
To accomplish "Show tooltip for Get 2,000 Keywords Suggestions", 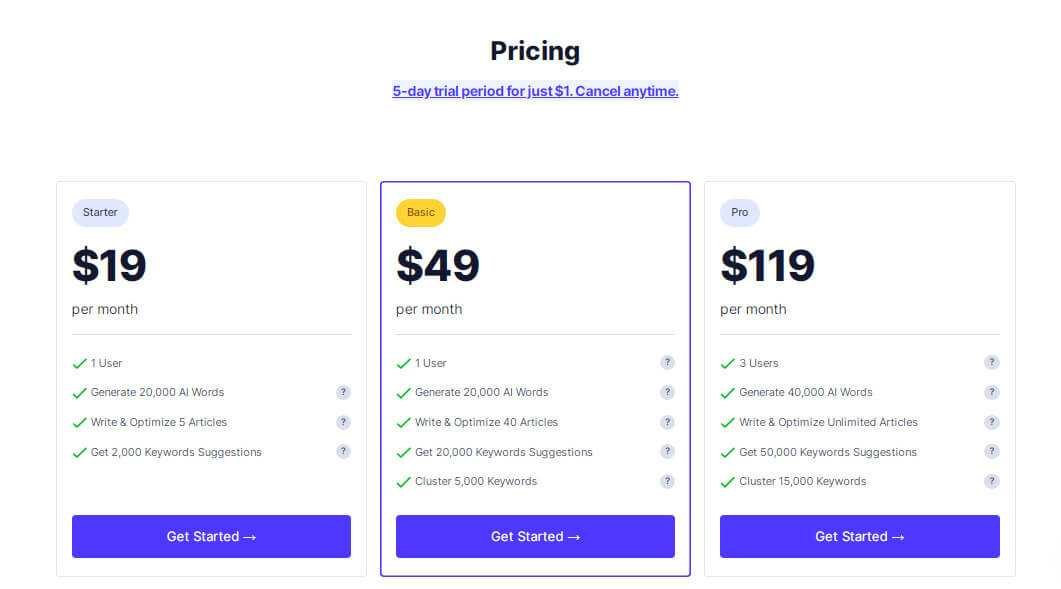I will [x=343, y=452].
